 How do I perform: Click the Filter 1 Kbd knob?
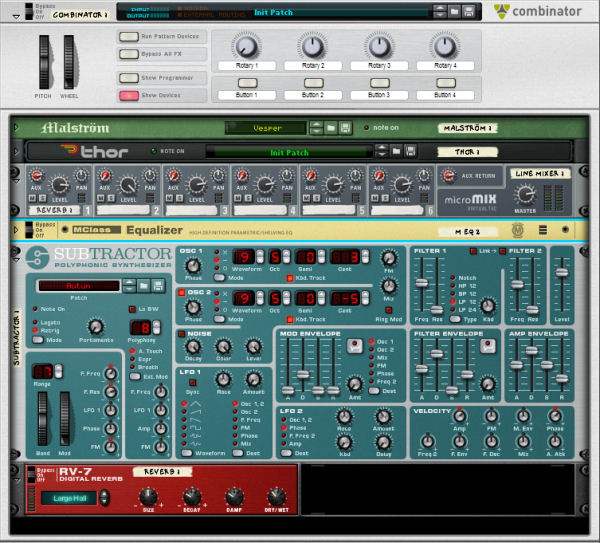pyautogui.click(x=488, y=305)
